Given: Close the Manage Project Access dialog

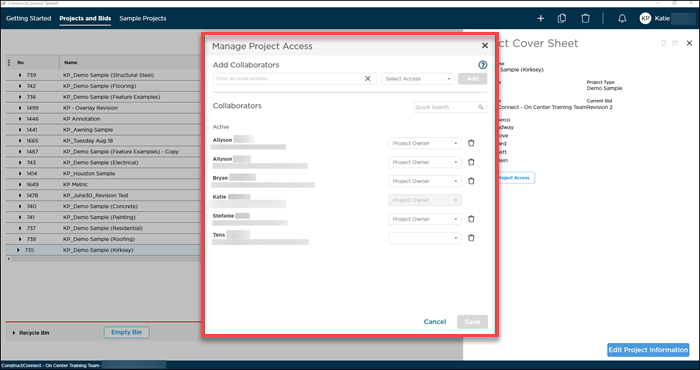Looking at the screenshot, I should (485, 46).
